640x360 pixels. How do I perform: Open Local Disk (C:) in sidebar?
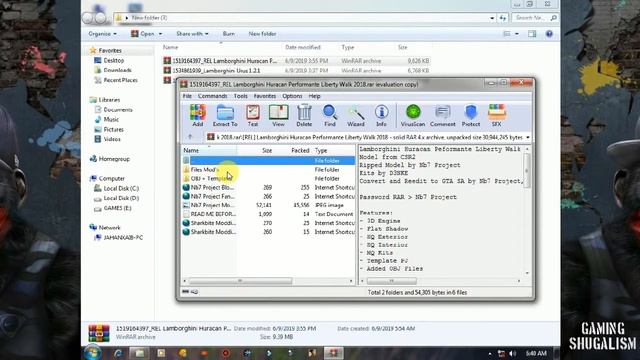(x=117, y=188)
